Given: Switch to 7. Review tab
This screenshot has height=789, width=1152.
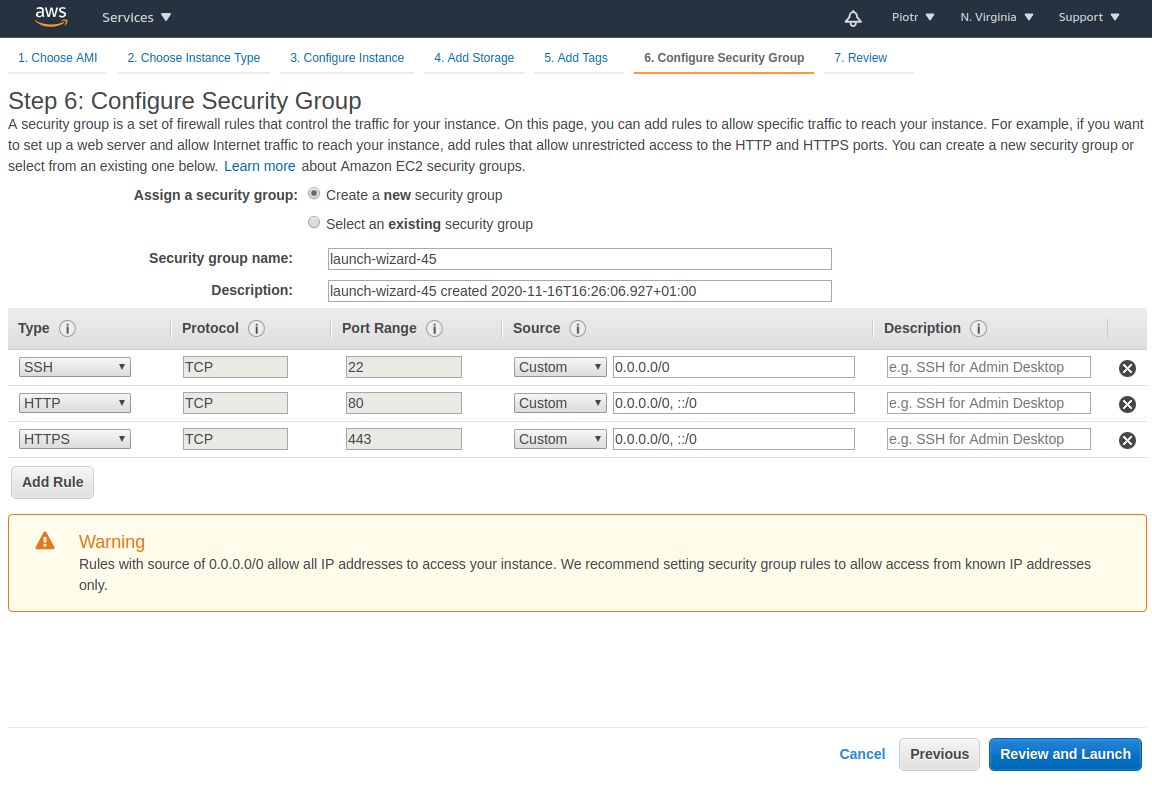Looking at the screenshot, I should pyautogui.click(x=860, y=58).
